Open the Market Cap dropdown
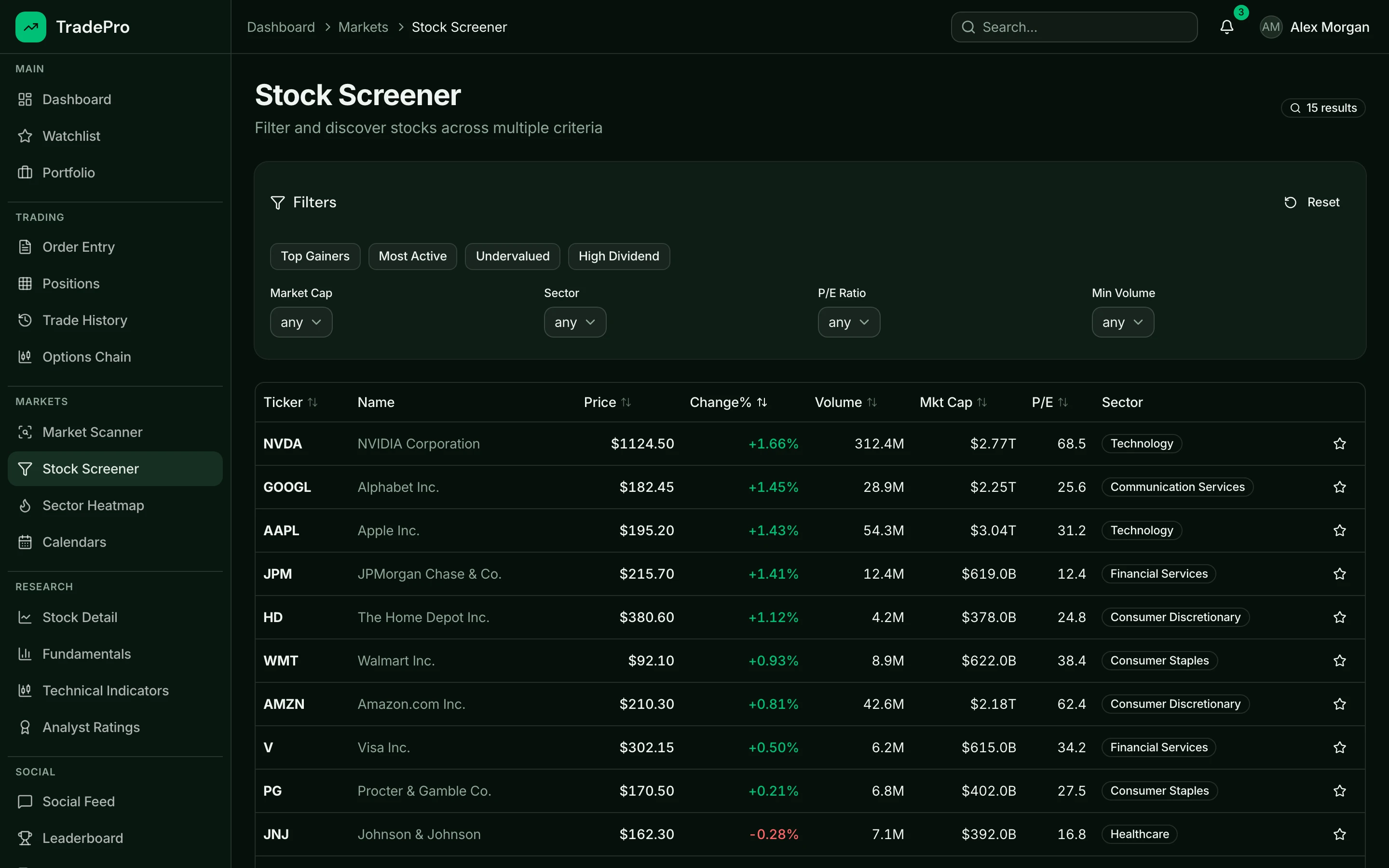The height and width of the screenshot is (868, 1389). pos(301,323)
